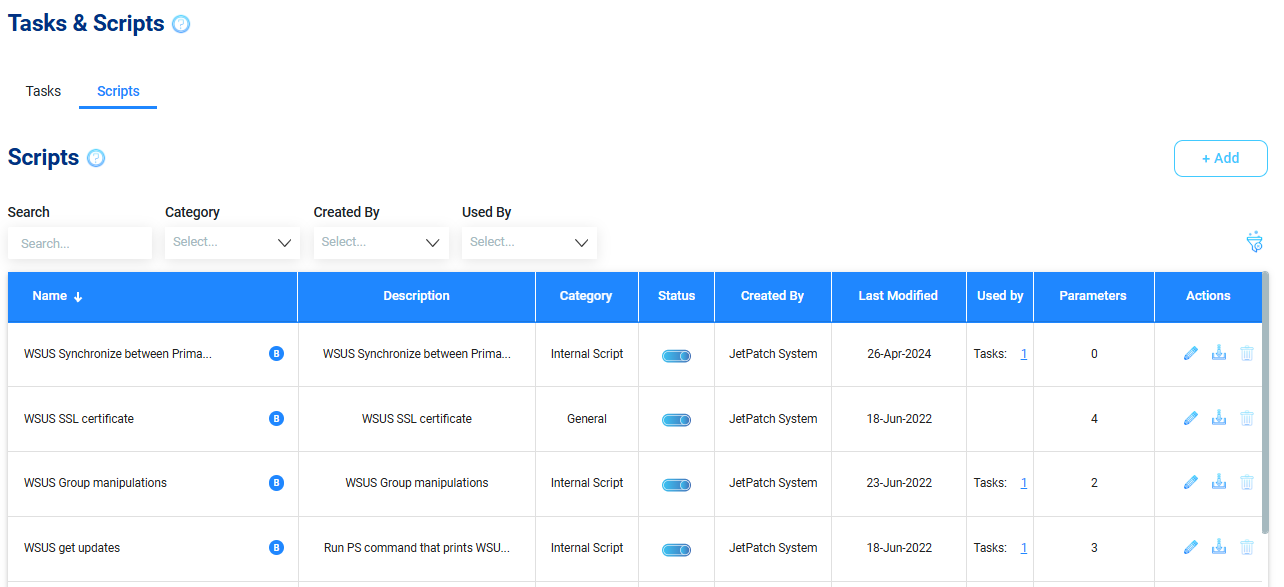Screen dimensions: 1284x587
Task: Open the Category filter dropdown
Action: [x=232, y=242]
